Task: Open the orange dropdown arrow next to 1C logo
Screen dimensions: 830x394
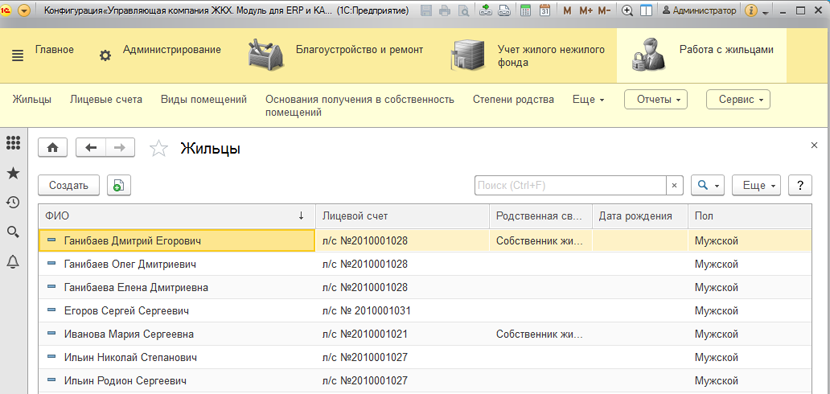Action: pyautogui.click(x=24, y=11)
